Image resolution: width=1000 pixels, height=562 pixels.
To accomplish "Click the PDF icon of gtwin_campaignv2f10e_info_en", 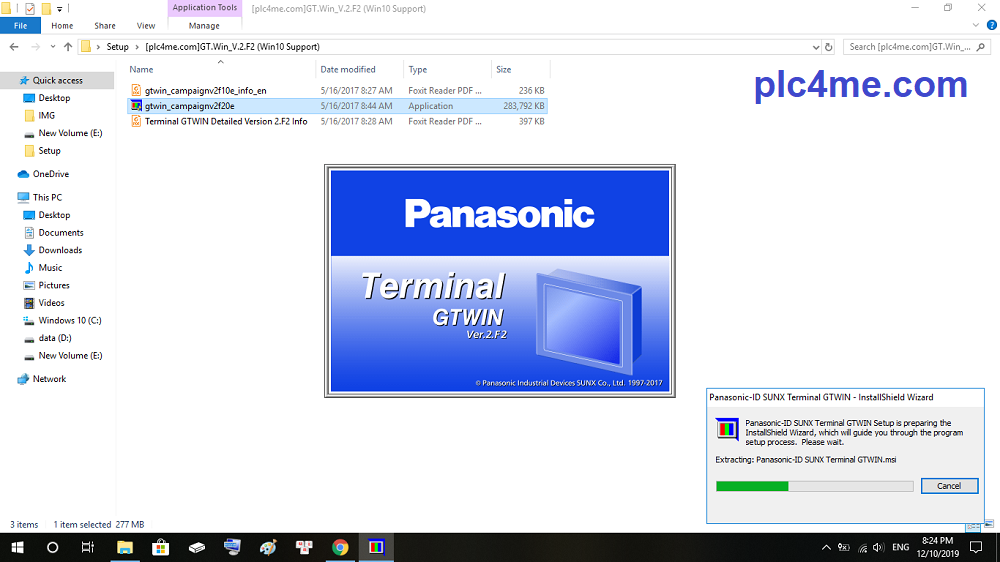I will pyautogui.click(x=136, y=91).
